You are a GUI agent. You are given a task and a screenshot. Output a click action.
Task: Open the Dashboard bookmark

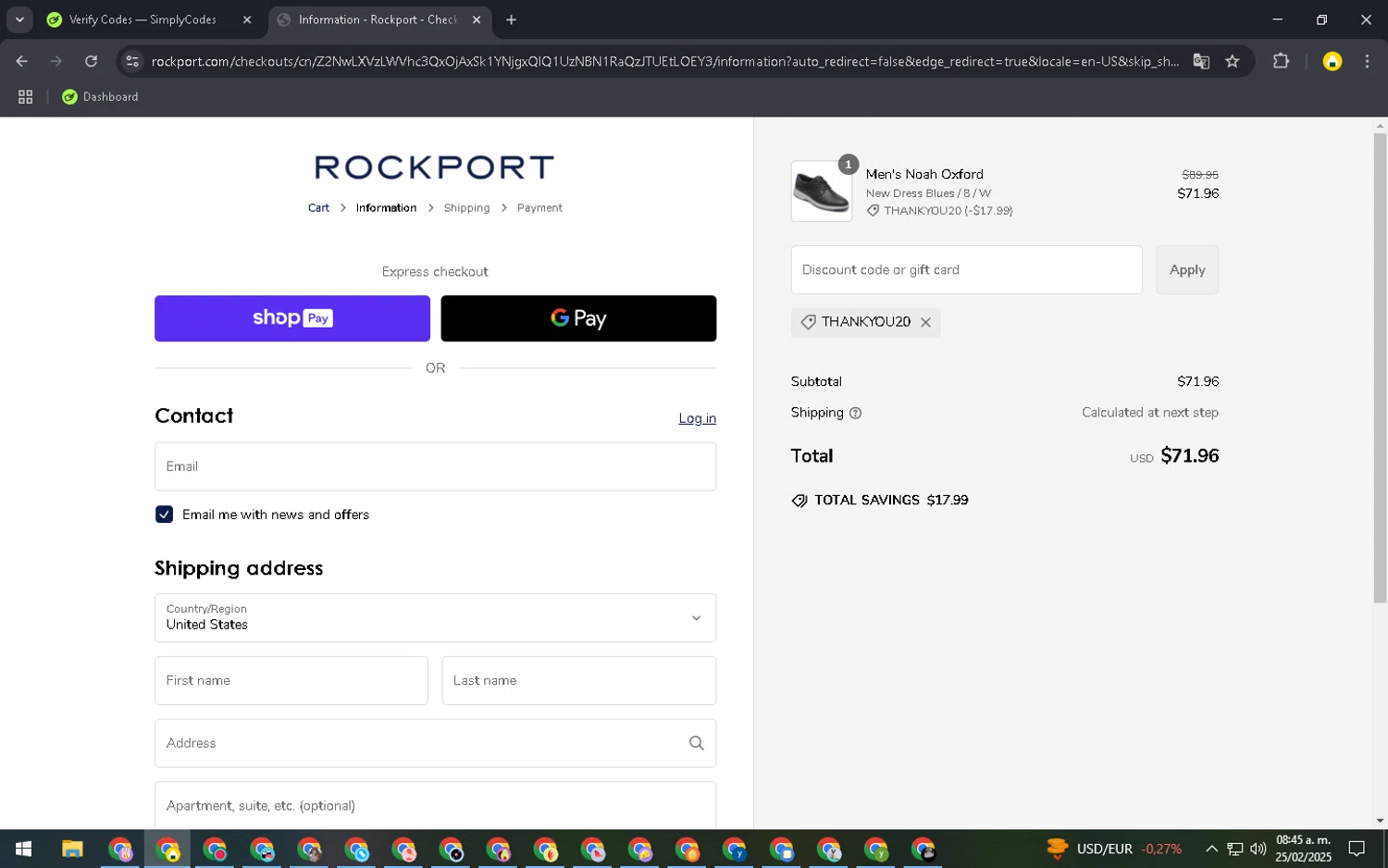(x=100, y=96)
